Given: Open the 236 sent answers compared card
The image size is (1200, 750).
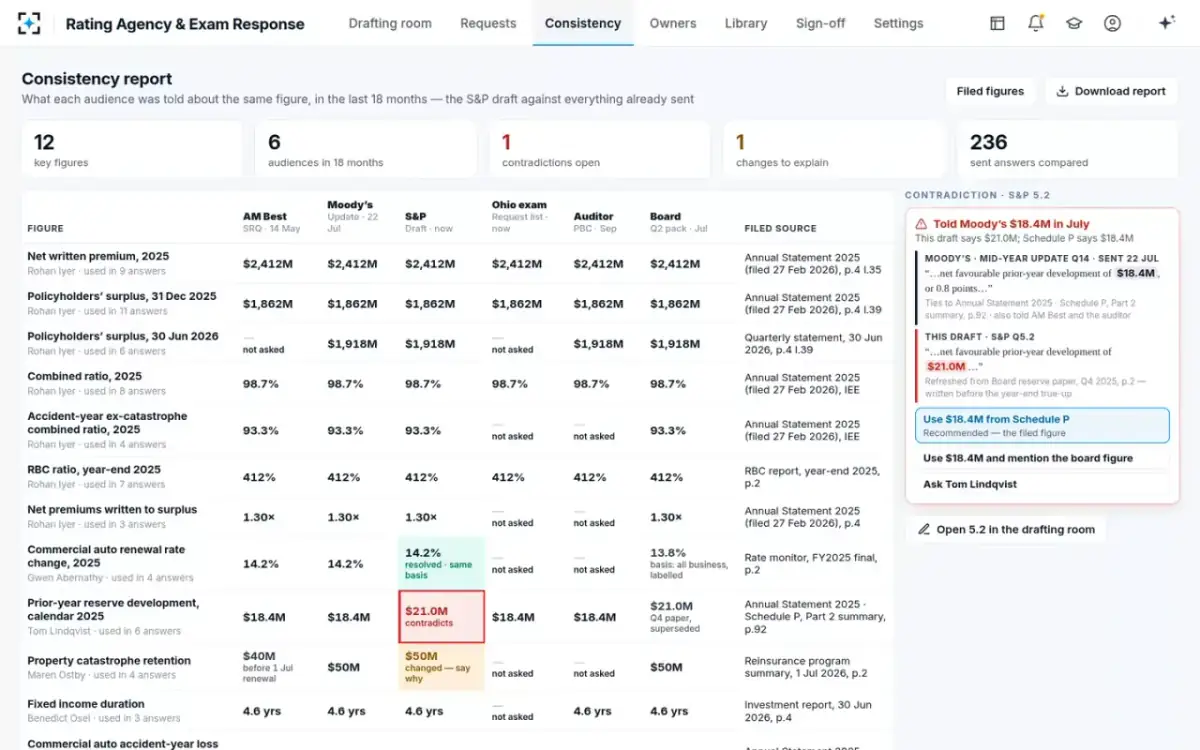Looking at the screenshot, I should [x=1067, y=150].
